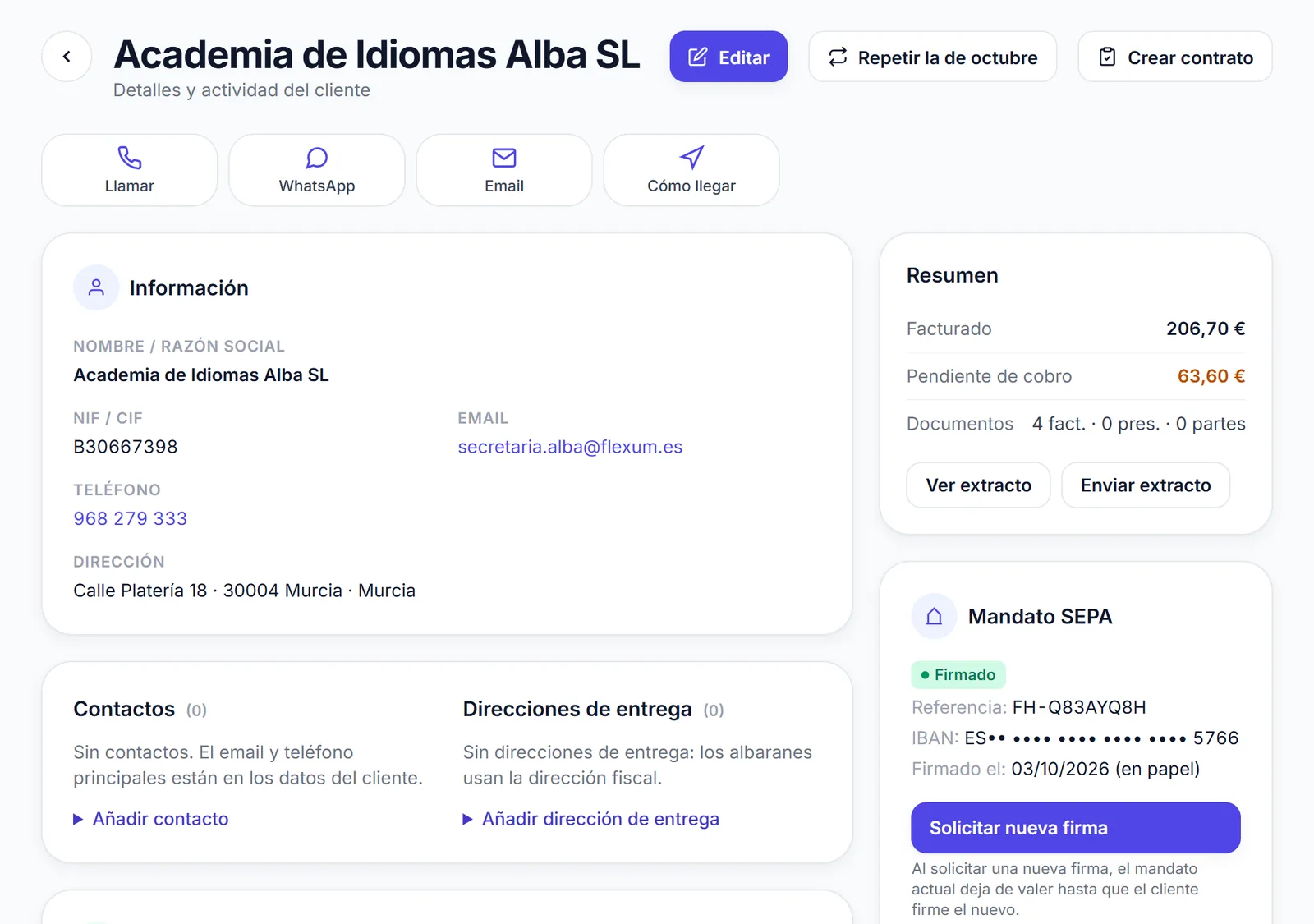This screenshot has width=1314, height=924.
Task: Select the SEPA reference FH-Q83AYQ8H
Action: (1079, 707)
